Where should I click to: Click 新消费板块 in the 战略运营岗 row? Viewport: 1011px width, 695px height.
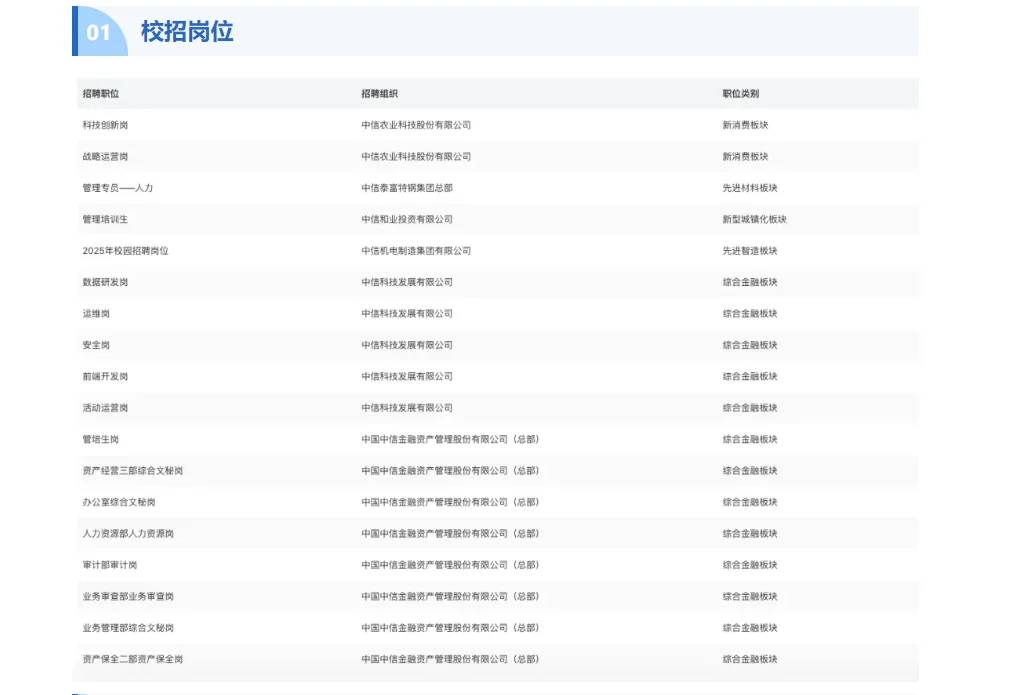click(x=745, y=157)
